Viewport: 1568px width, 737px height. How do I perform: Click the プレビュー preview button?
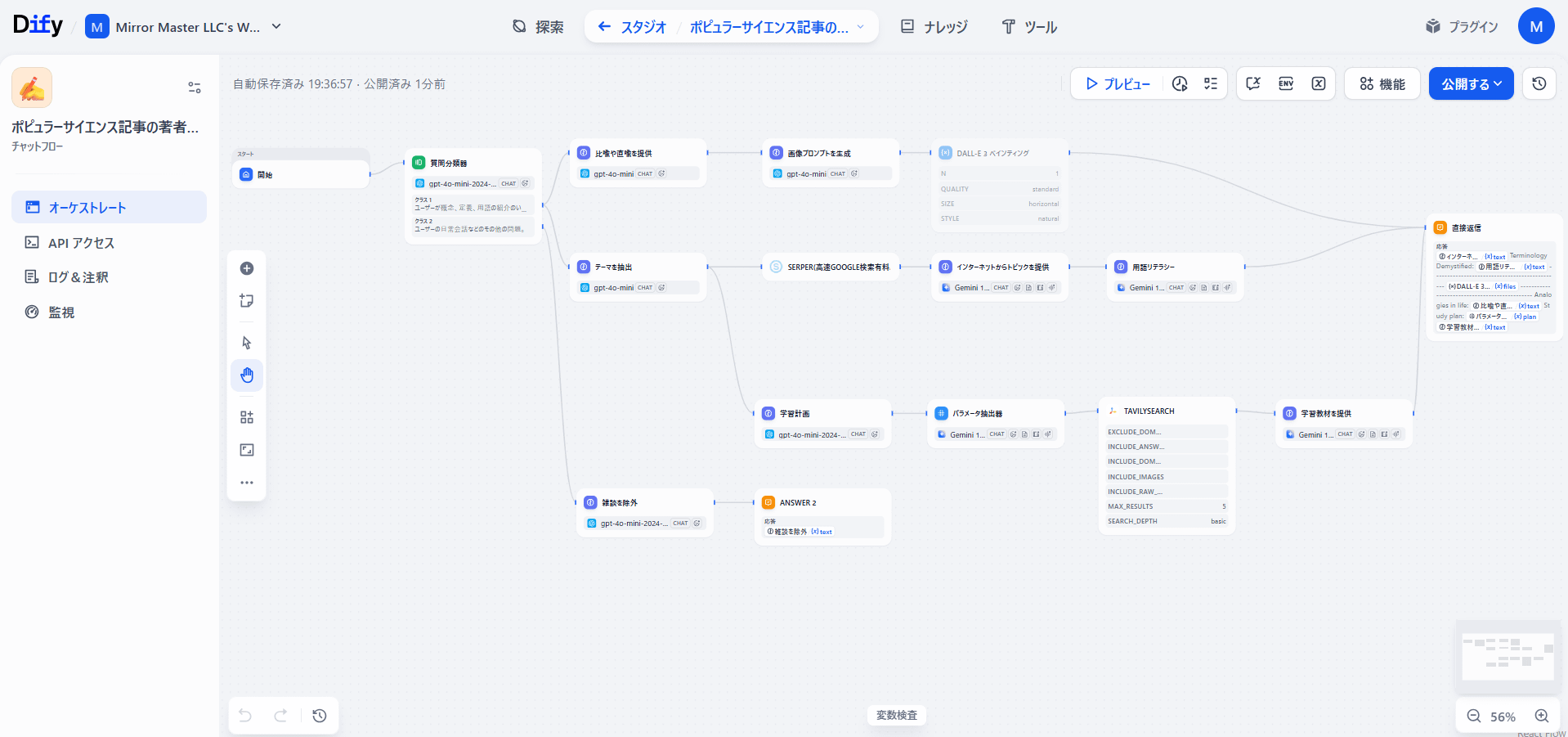pos(1117,83)
